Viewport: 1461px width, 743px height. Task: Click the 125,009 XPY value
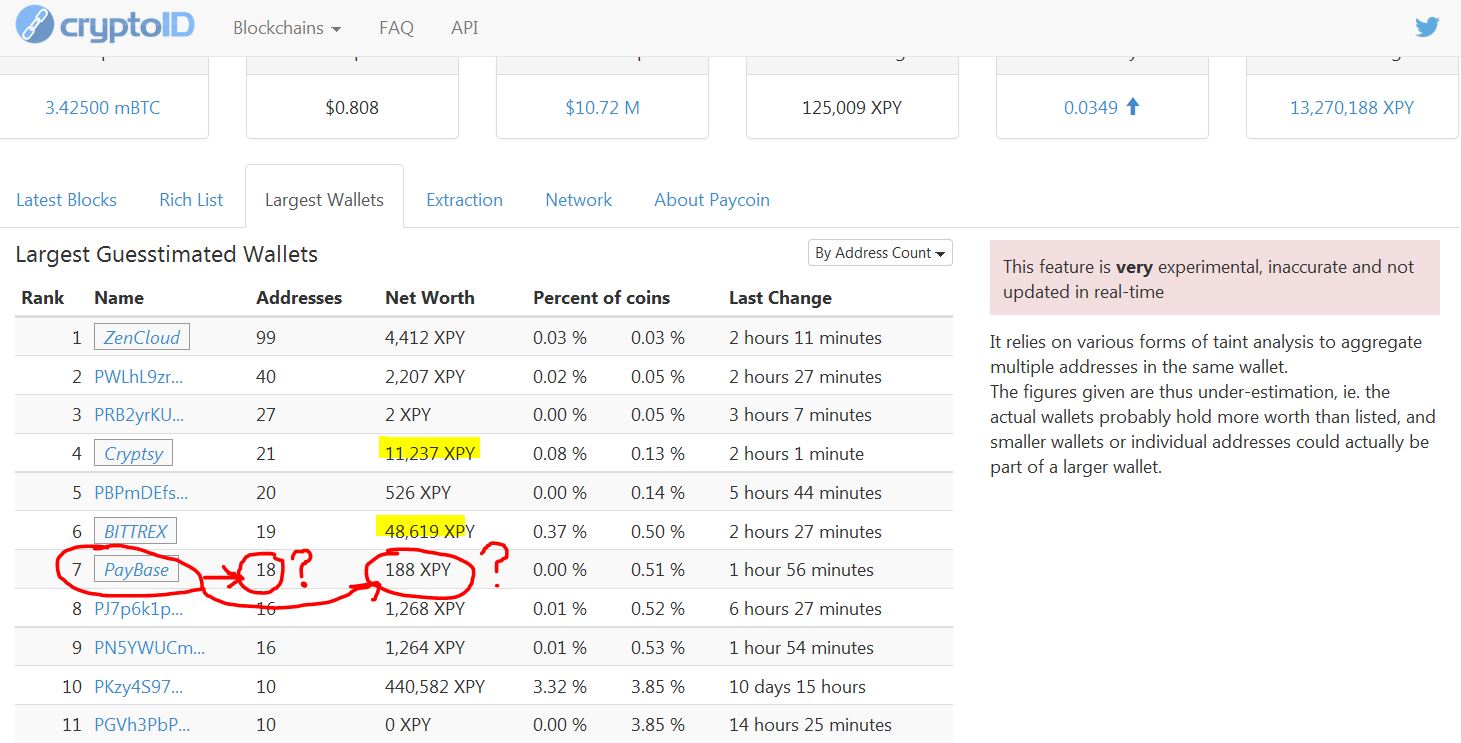852,107
